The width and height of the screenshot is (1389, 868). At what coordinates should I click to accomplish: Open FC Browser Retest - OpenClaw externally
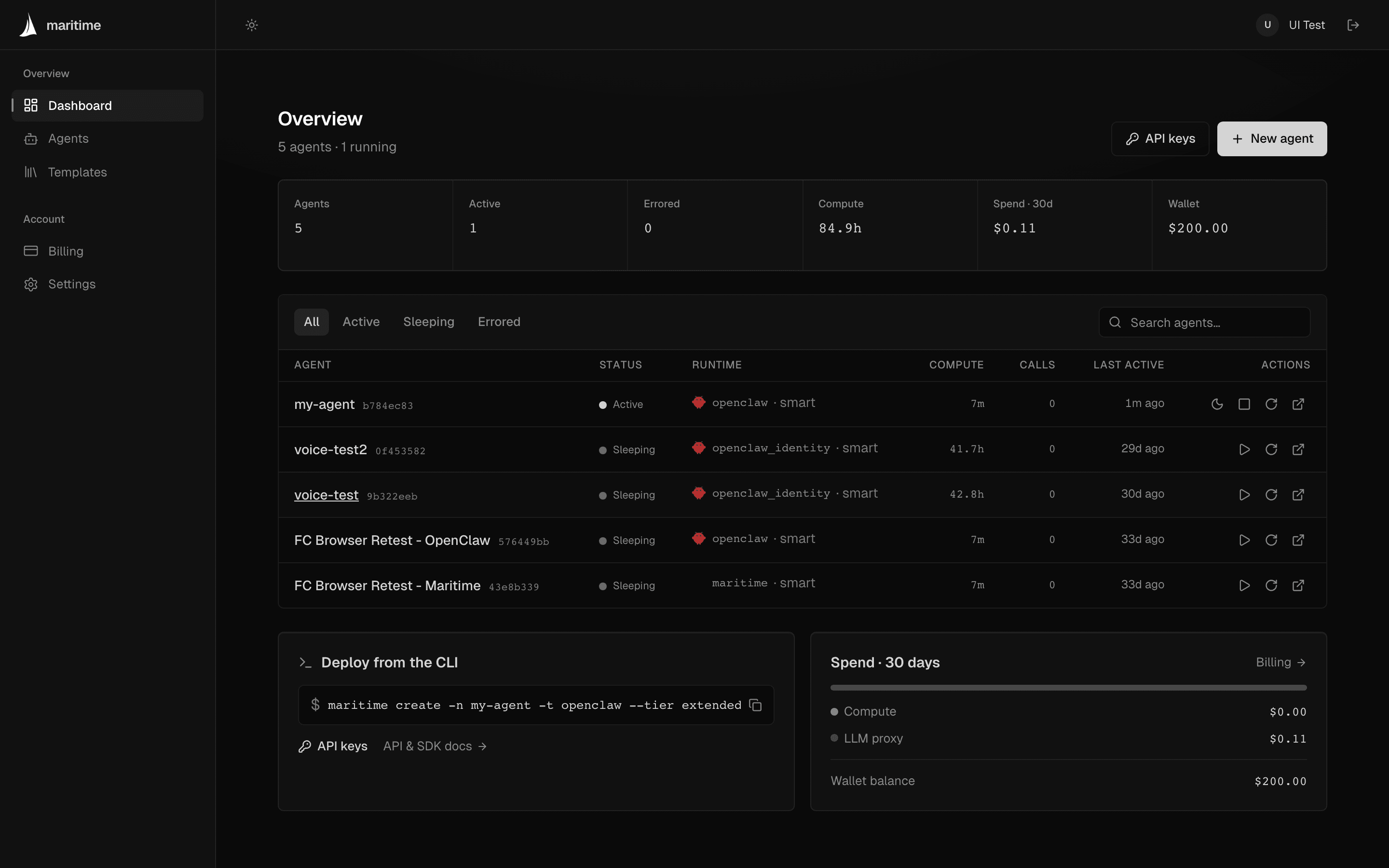pos(1298,540)
